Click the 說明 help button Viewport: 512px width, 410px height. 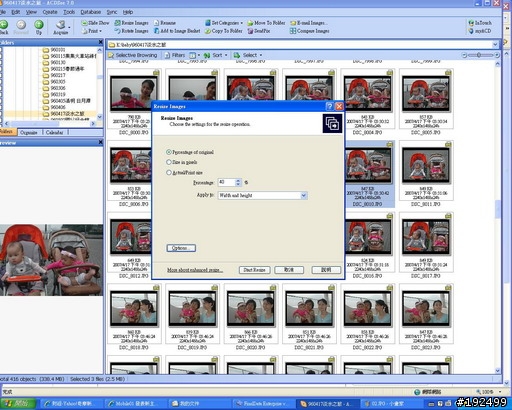pos(326,270)
